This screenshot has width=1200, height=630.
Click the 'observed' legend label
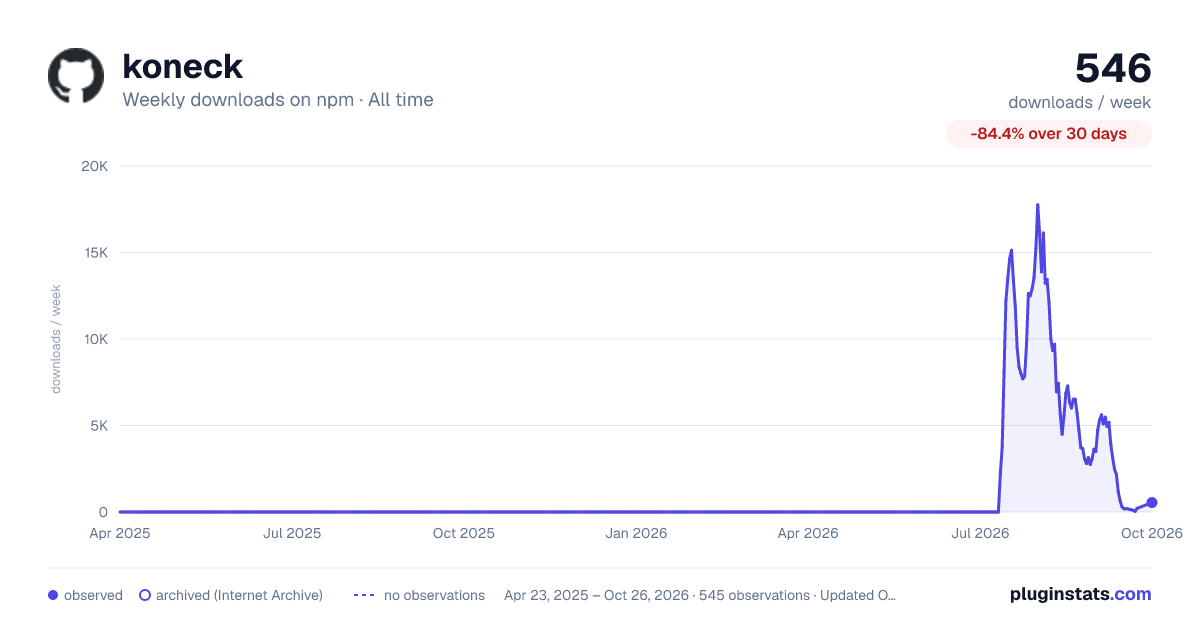93,595
